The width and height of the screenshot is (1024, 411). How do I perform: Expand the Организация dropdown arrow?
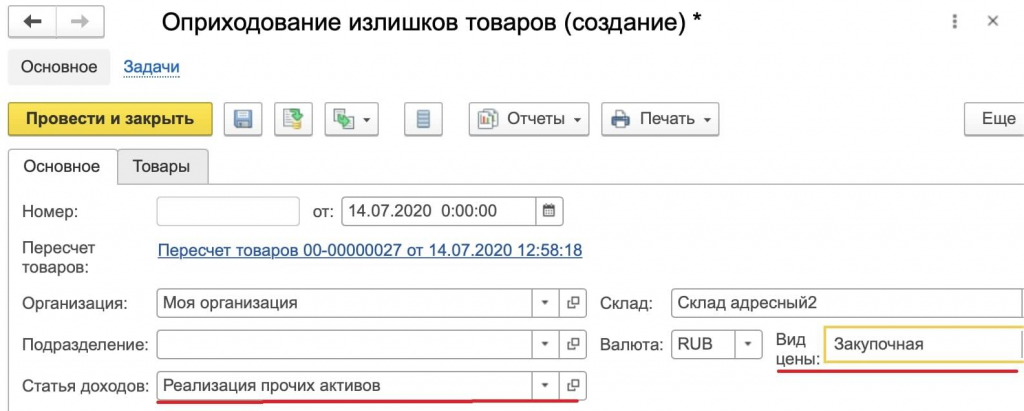pyautogui.click(x=546, y=303)
